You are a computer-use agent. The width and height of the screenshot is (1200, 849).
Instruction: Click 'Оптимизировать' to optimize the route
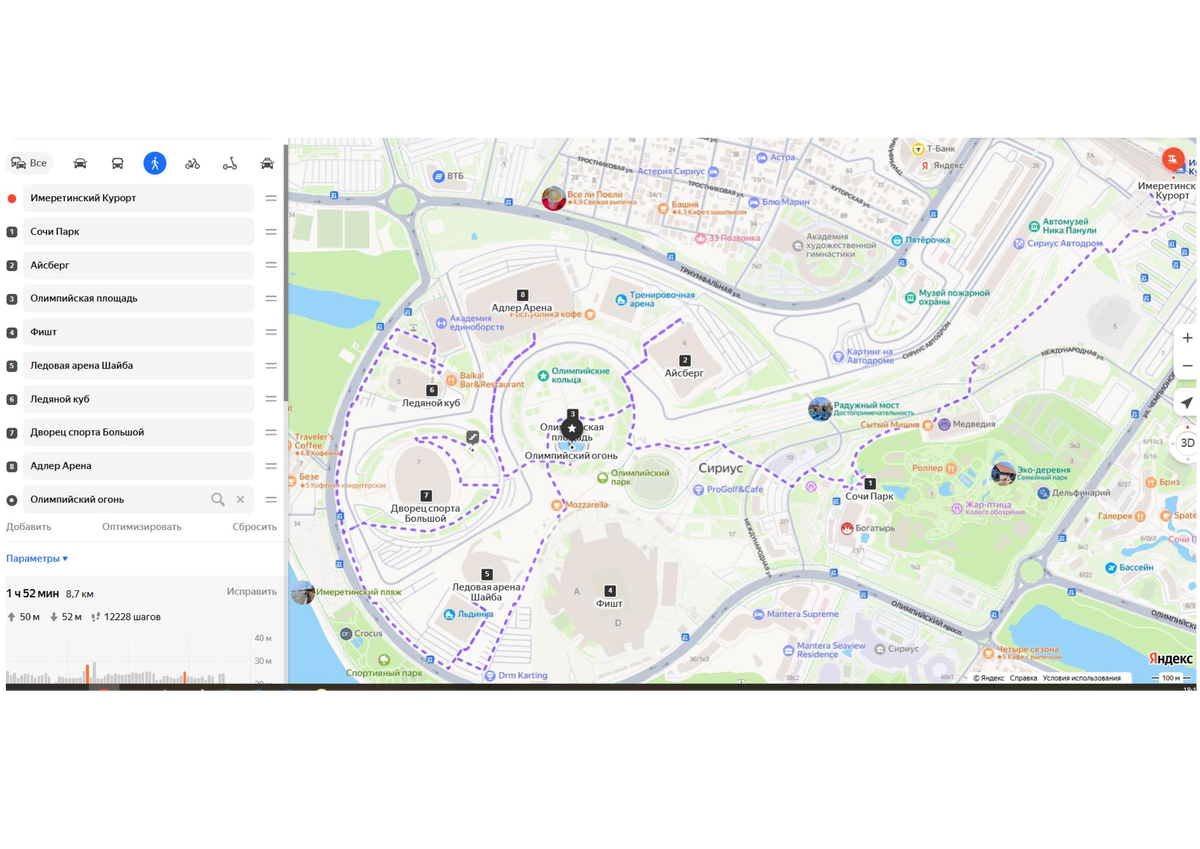click(x=141, y=527)
